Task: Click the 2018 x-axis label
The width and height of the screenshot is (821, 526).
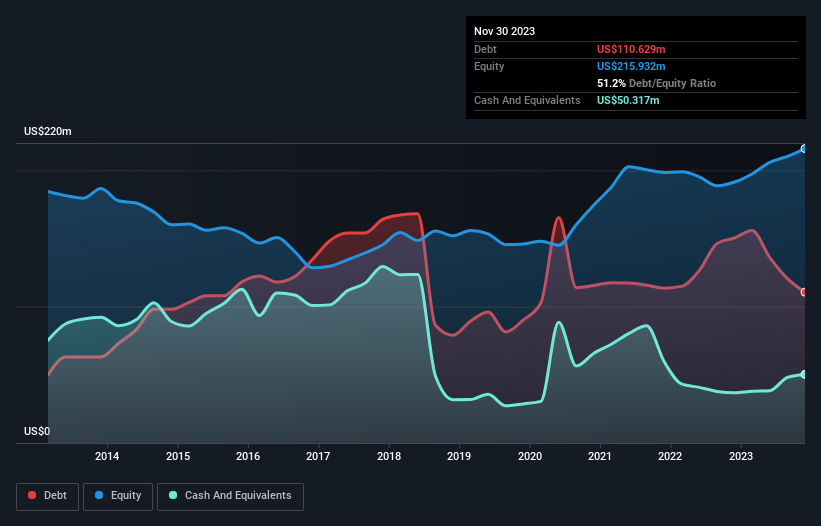Action: [x=389, y=456]
